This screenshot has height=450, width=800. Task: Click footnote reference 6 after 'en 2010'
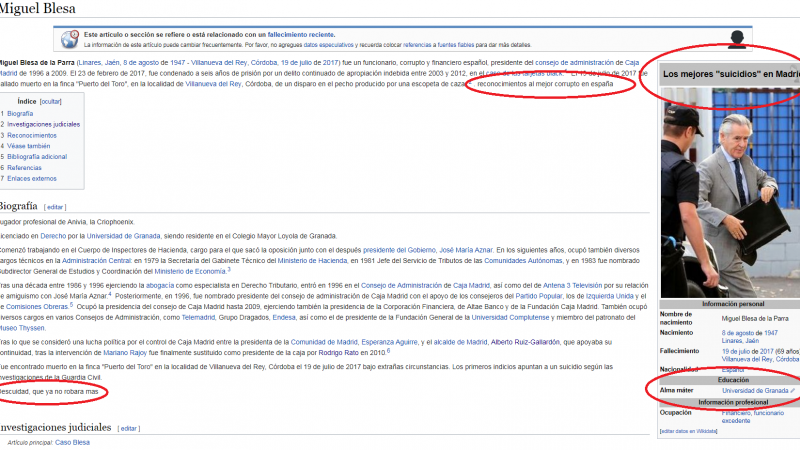388,351
